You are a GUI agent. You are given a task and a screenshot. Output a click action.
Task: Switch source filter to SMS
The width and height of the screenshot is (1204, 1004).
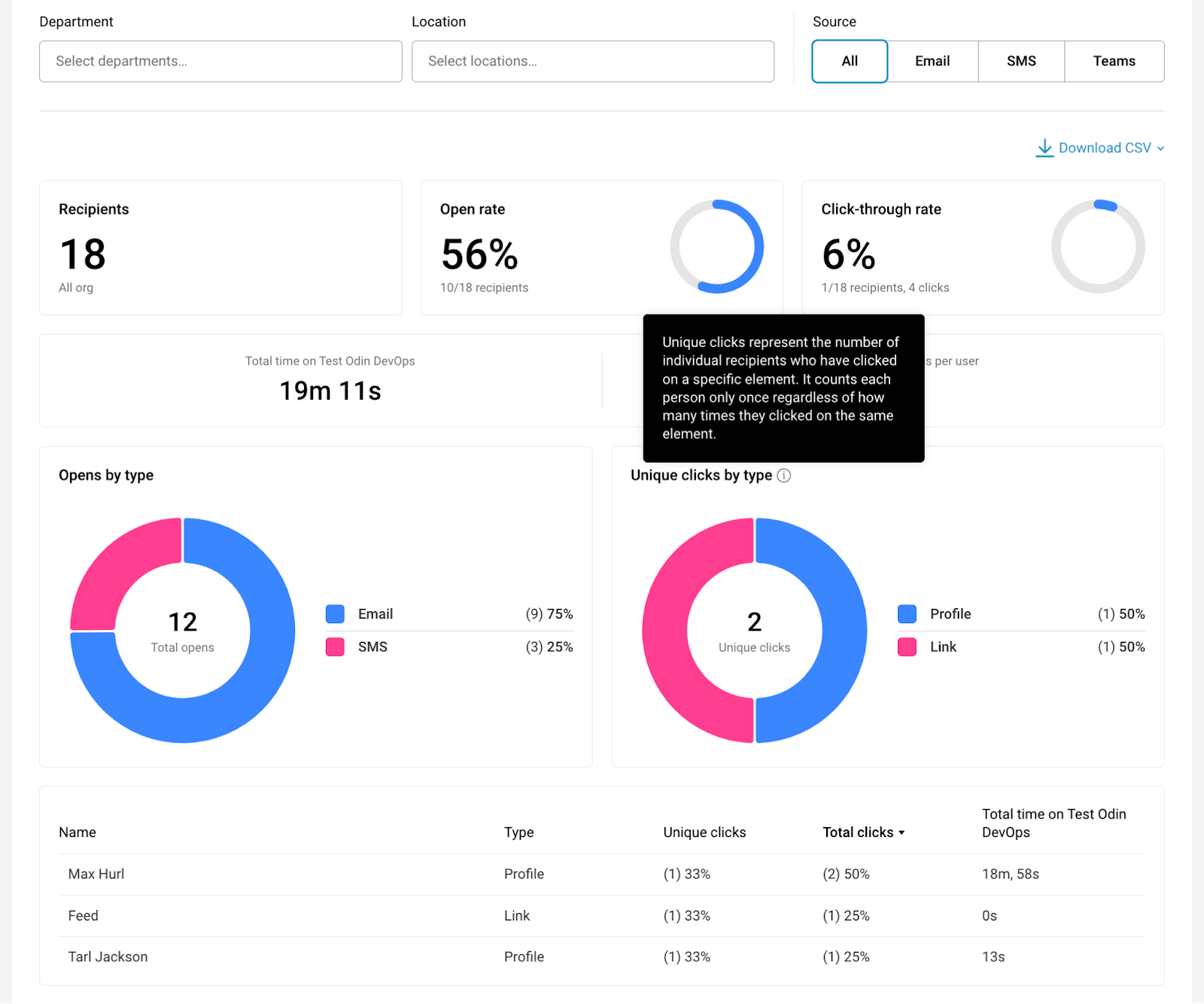click(1020, 61)
